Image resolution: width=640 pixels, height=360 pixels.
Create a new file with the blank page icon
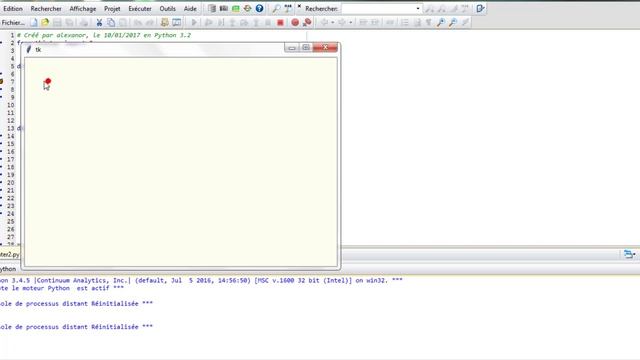coord(33,22)
